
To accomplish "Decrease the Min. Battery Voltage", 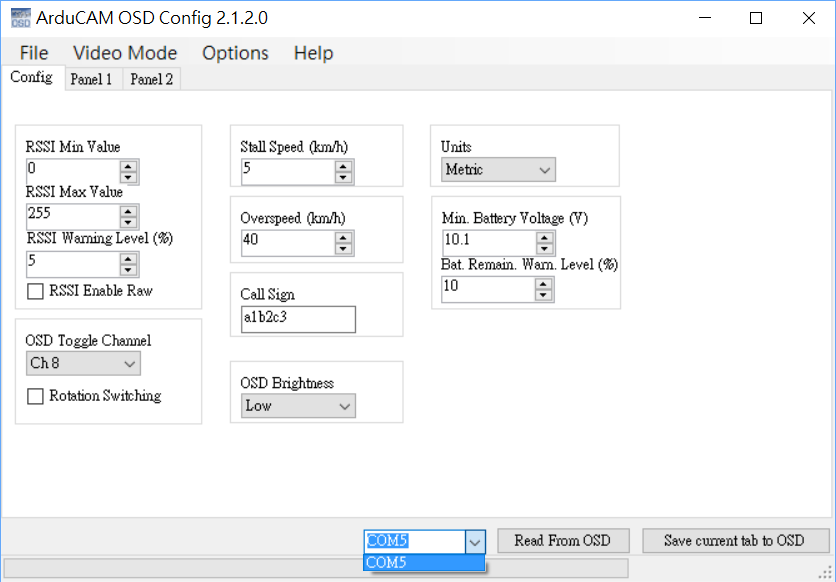I will pyautogui.click(x=544, y=249).
